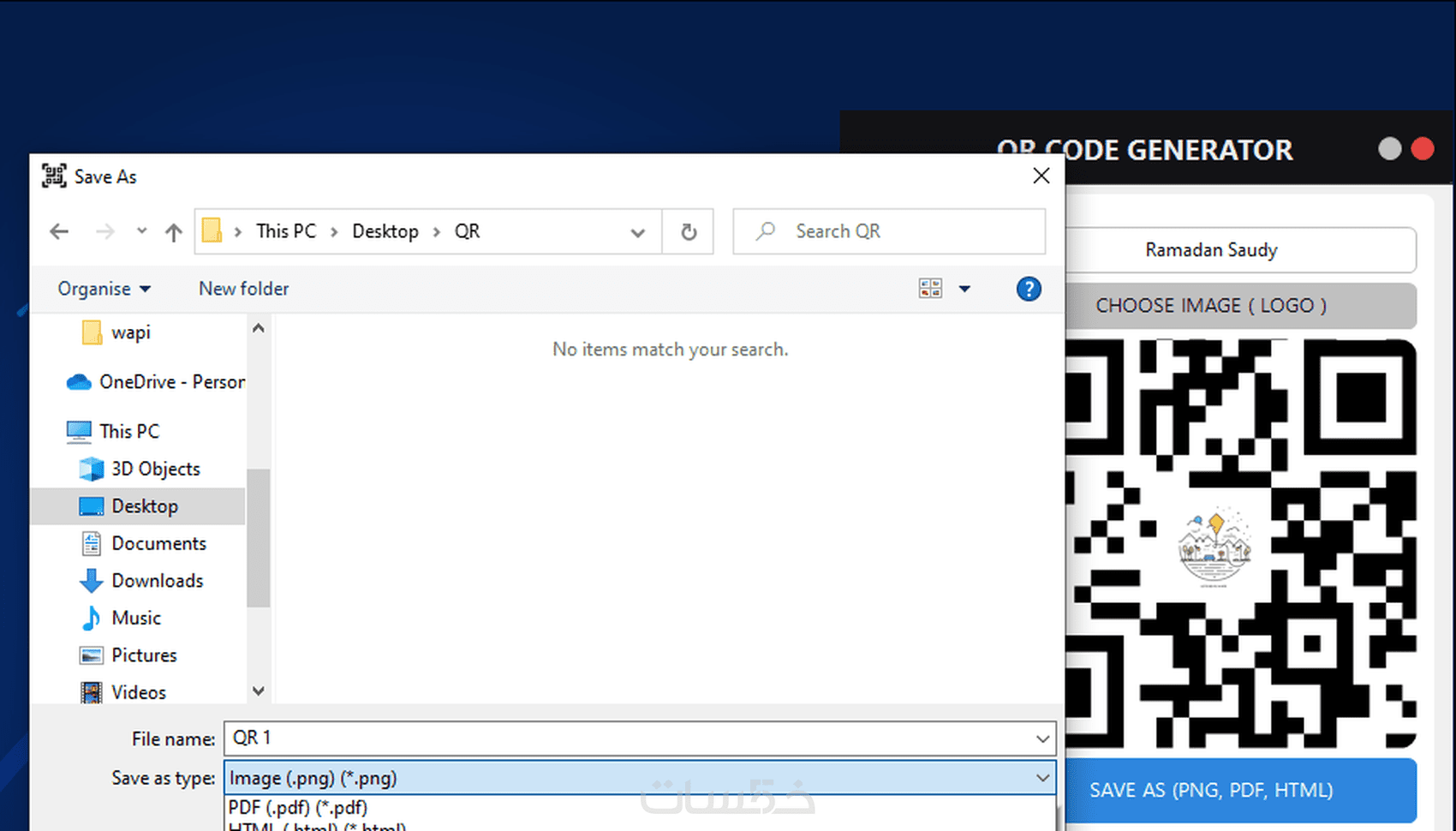Click the Save As dialog title icon
Viewport: 1456px width, 831px height.
[x=54, y=176]
